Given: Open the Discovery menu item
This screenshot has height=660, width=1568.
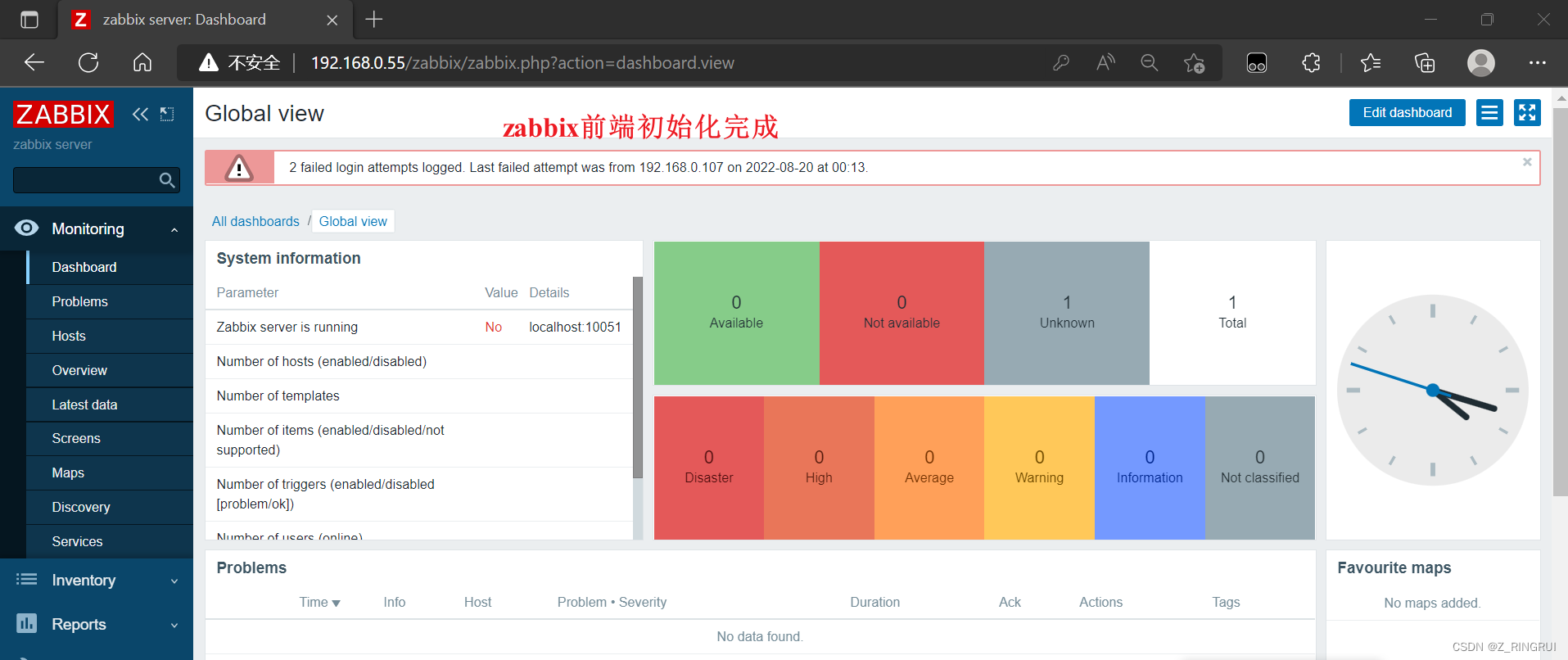Looking at the screenshot, I should point(110,507).
